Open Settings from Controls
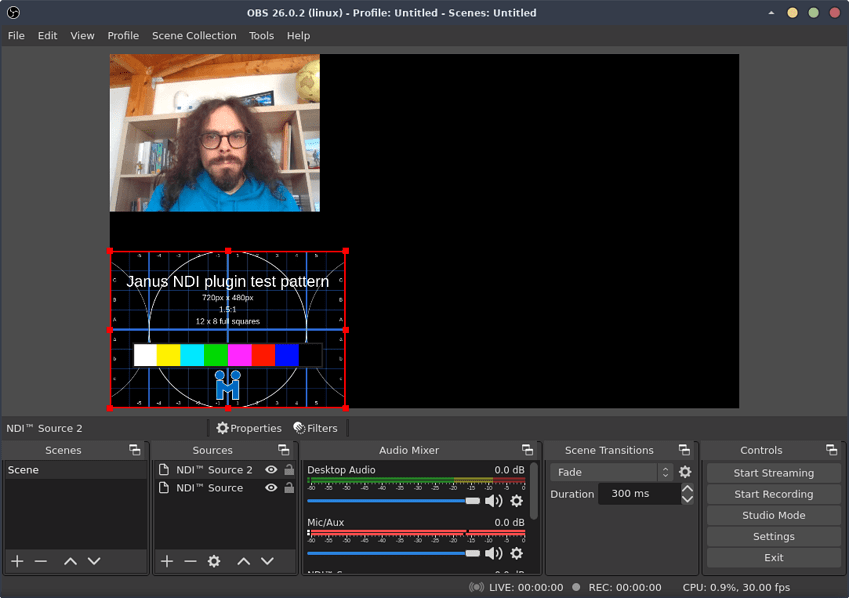This screenshot has height=598, width=849. tap(773, 536)
